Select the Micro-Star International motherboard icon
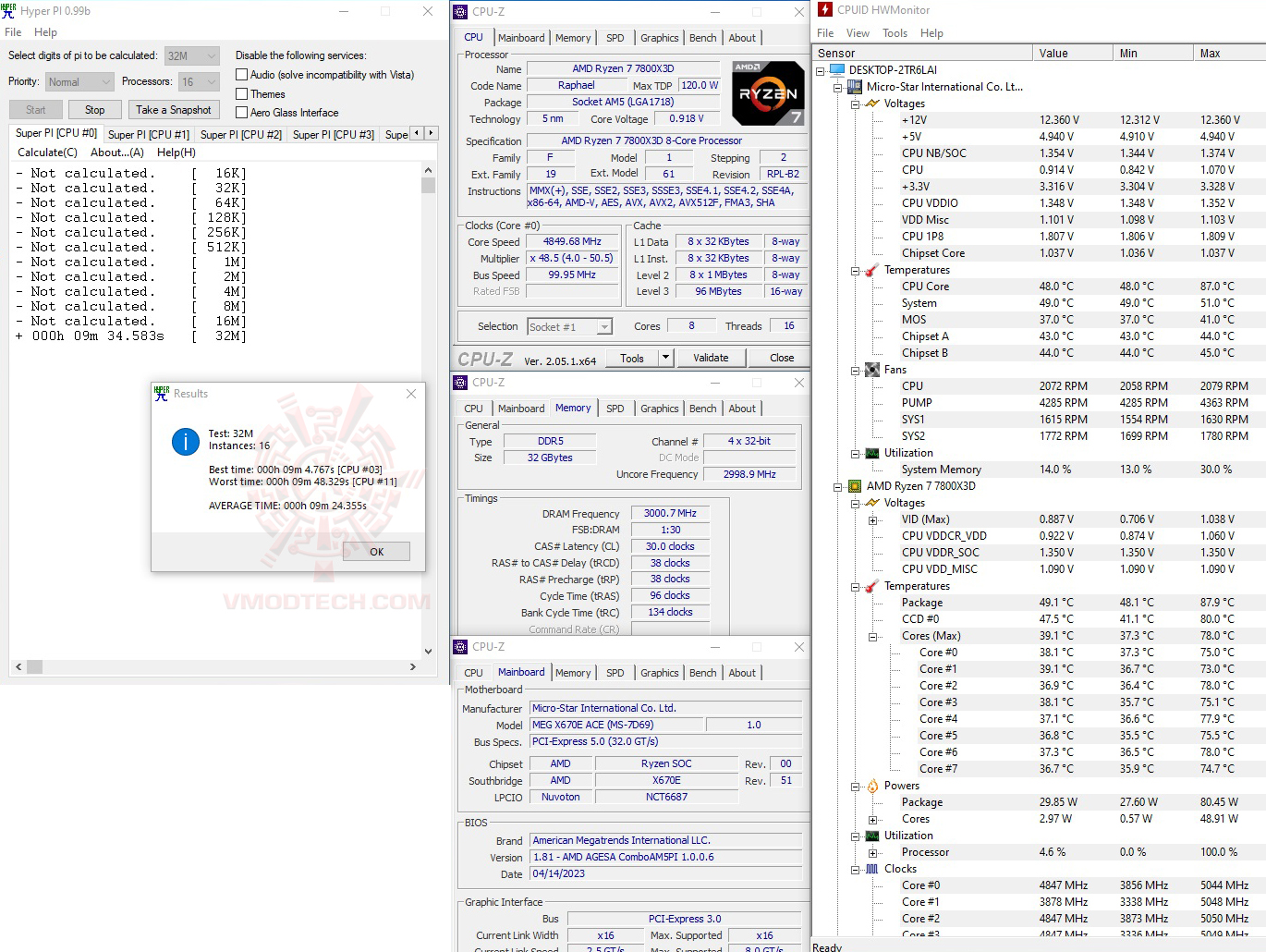 point(855,87)
